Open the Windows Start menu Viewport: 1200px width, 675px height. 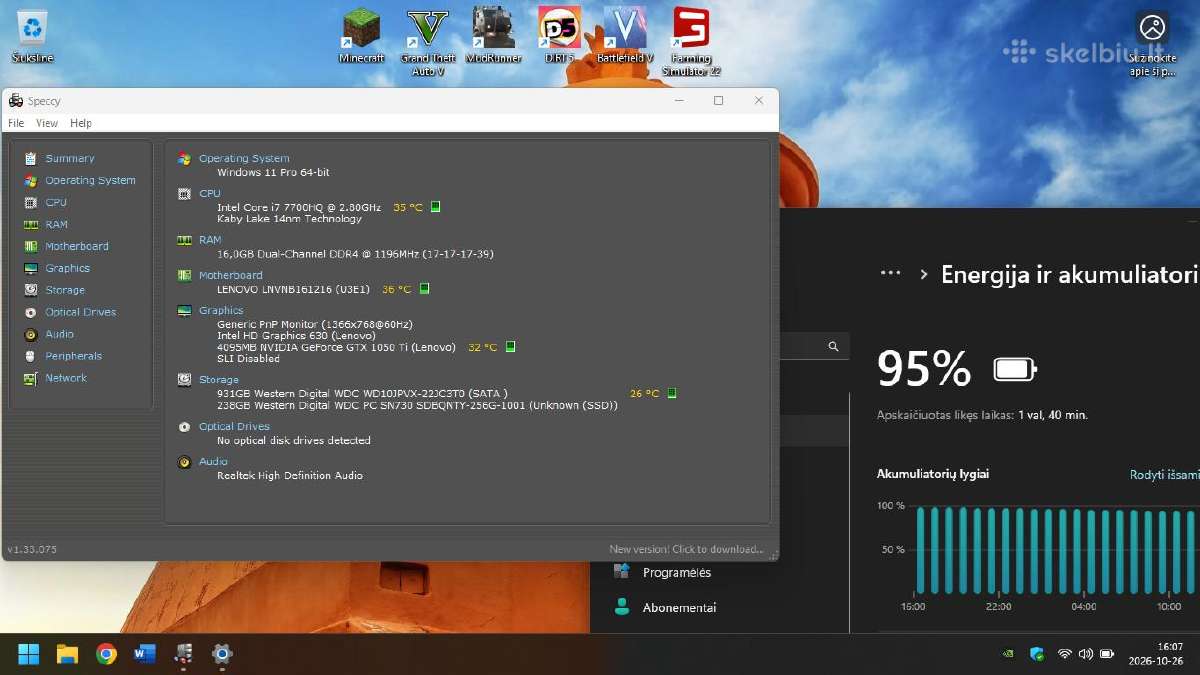tap(28, 654)
